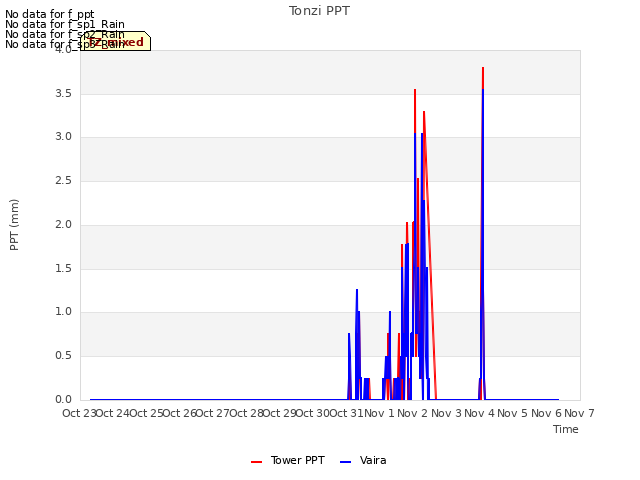Click the 'No data for f_sp1_Rain' message
This screenshot has width=640, height=480.
coord(65,24)
